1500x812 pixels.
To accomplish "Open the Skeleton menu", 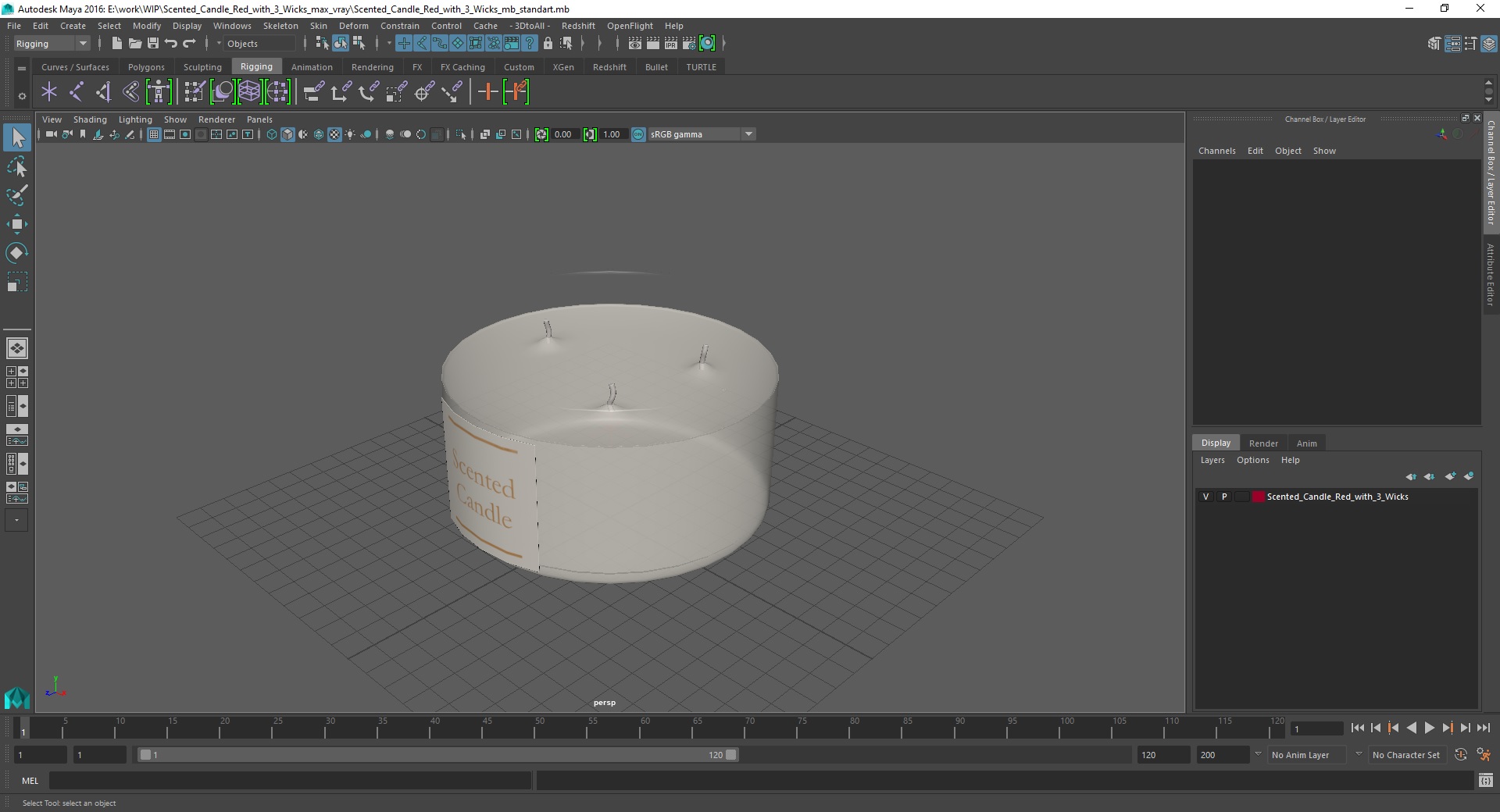I will point(280,26).
